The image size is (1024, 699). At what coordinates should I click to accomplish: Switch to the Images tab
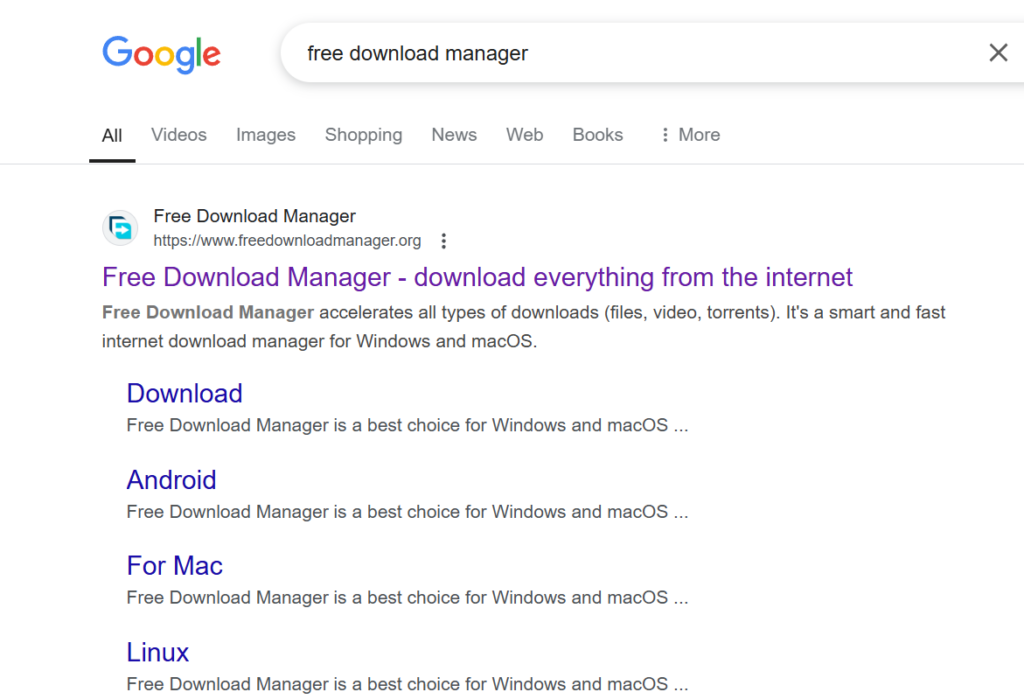(x=265, y=135)
